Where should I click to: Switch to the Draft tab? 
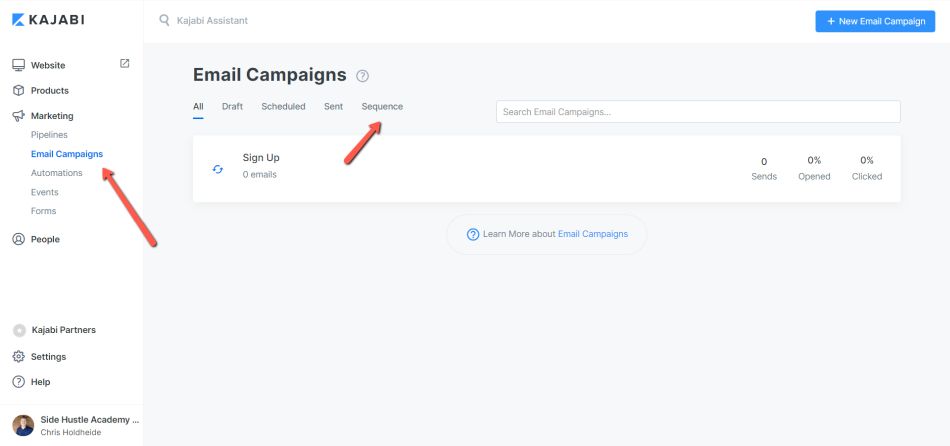tap(232, 107)
